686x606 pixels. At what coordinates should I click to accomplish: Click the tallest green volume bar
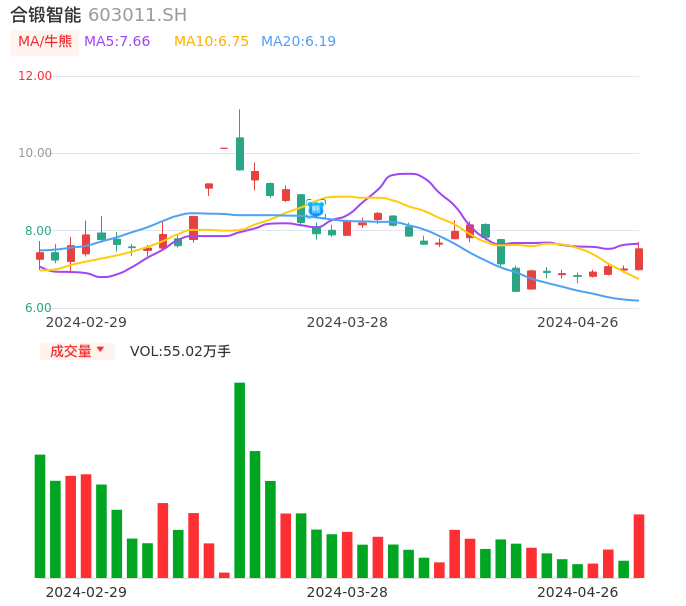pos(240,480)
